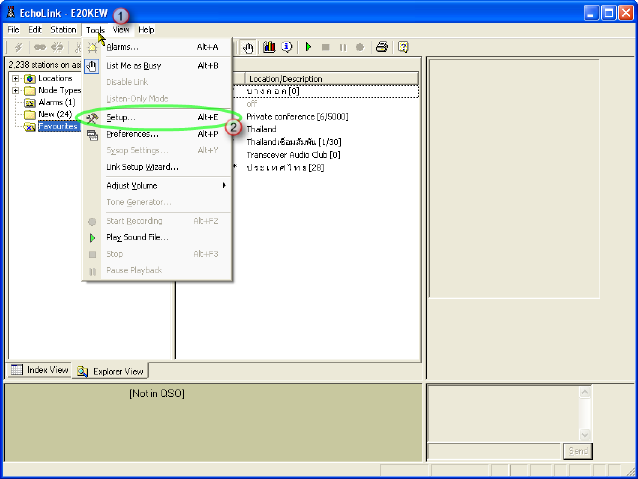The height and width of the screenshot is (479, 638).
Task: Click the Location/Description column header
Action: (332, 79)
